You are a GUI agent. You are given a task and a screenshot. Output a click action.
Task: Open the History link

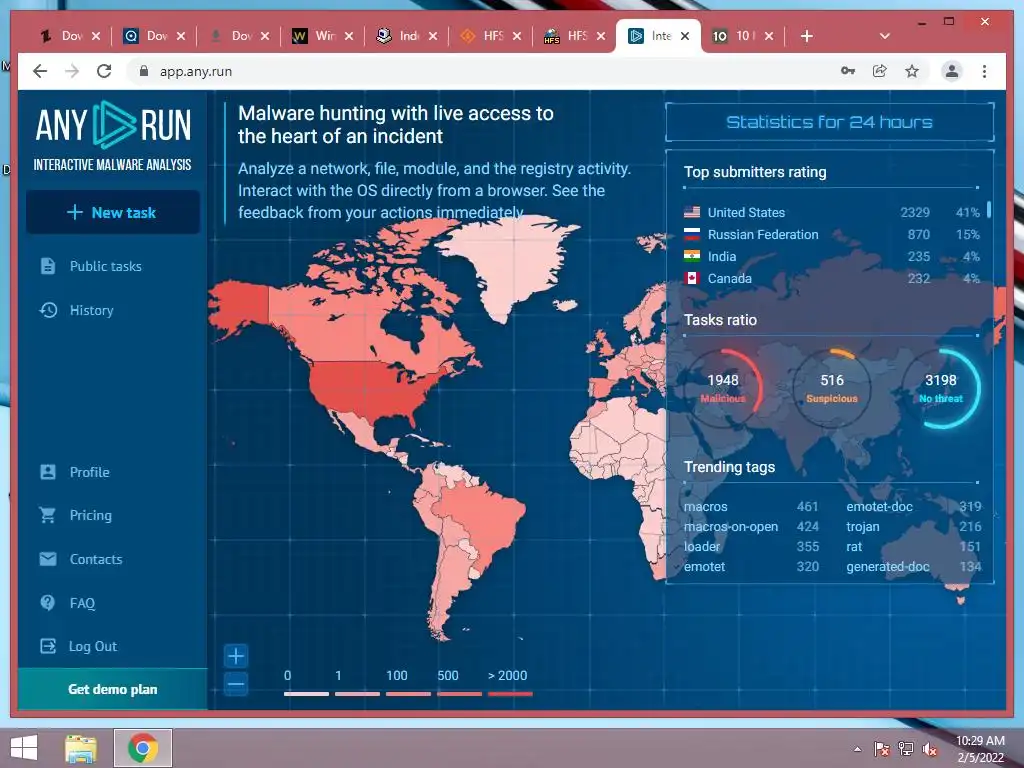coord(91,310)
